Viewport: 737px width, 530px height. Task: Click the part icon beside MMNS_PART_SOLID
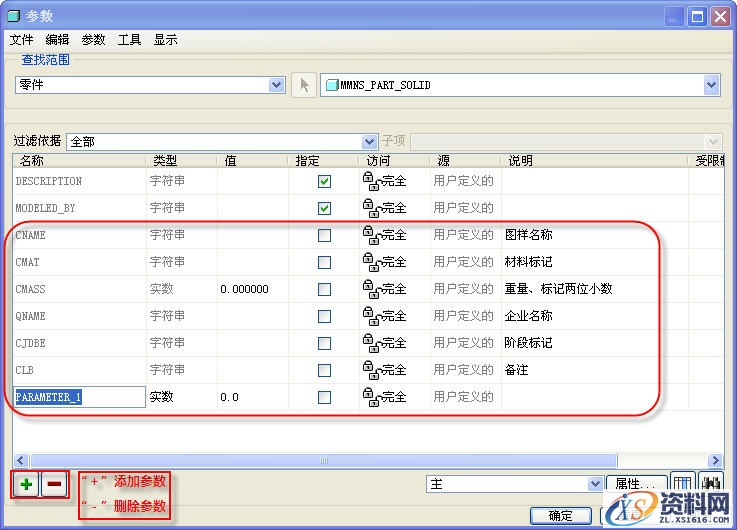[332, 85]
